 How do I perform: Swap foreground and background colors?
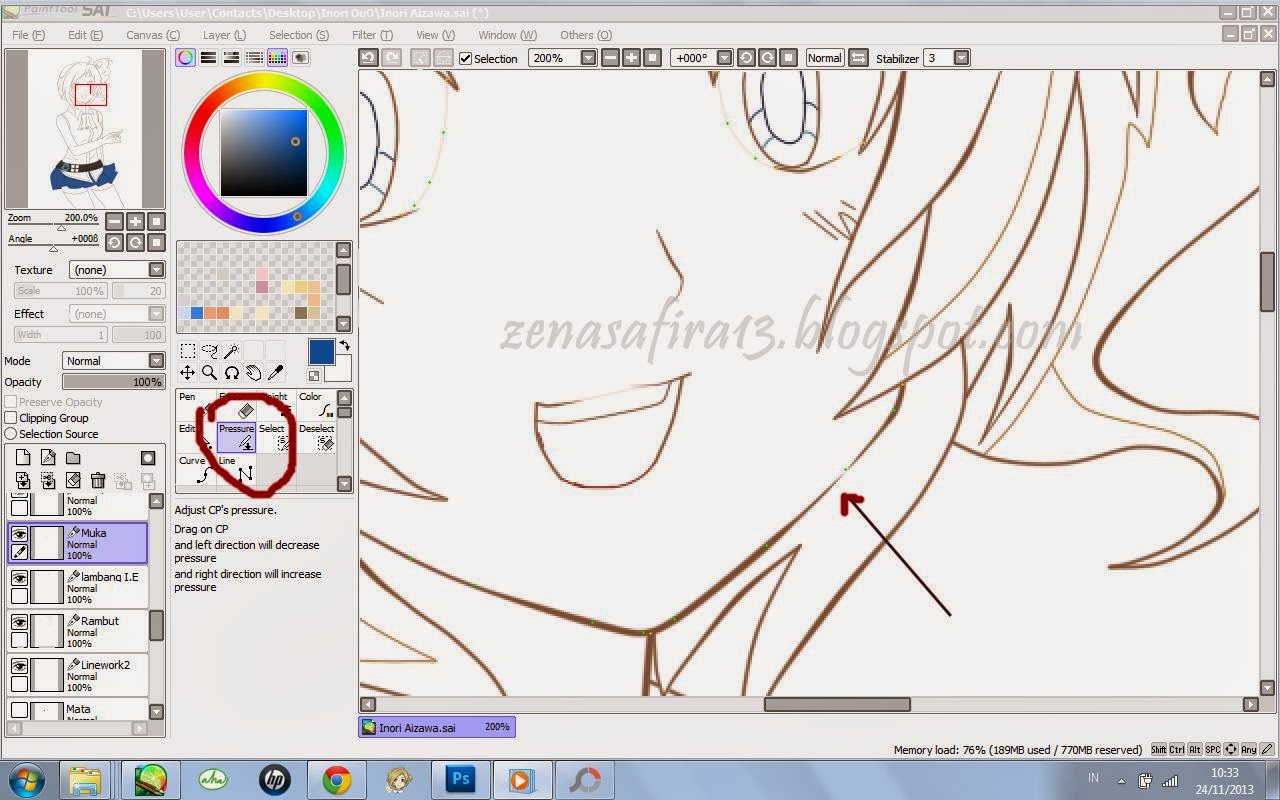point(344,346)
